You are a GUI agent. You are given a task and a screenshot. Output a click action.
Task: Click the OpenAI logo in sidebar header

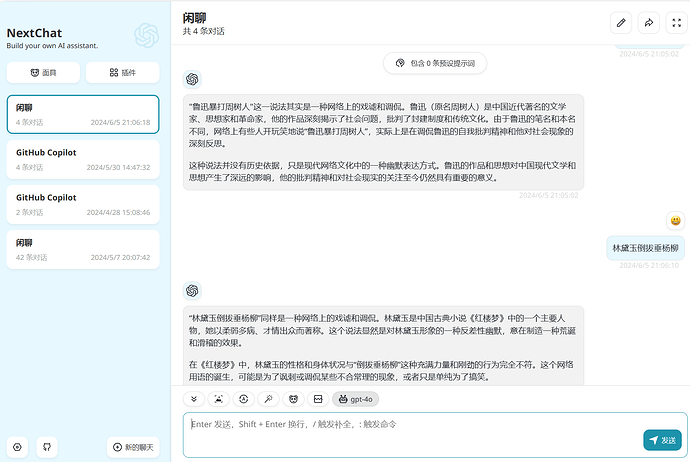pos(147,35)
